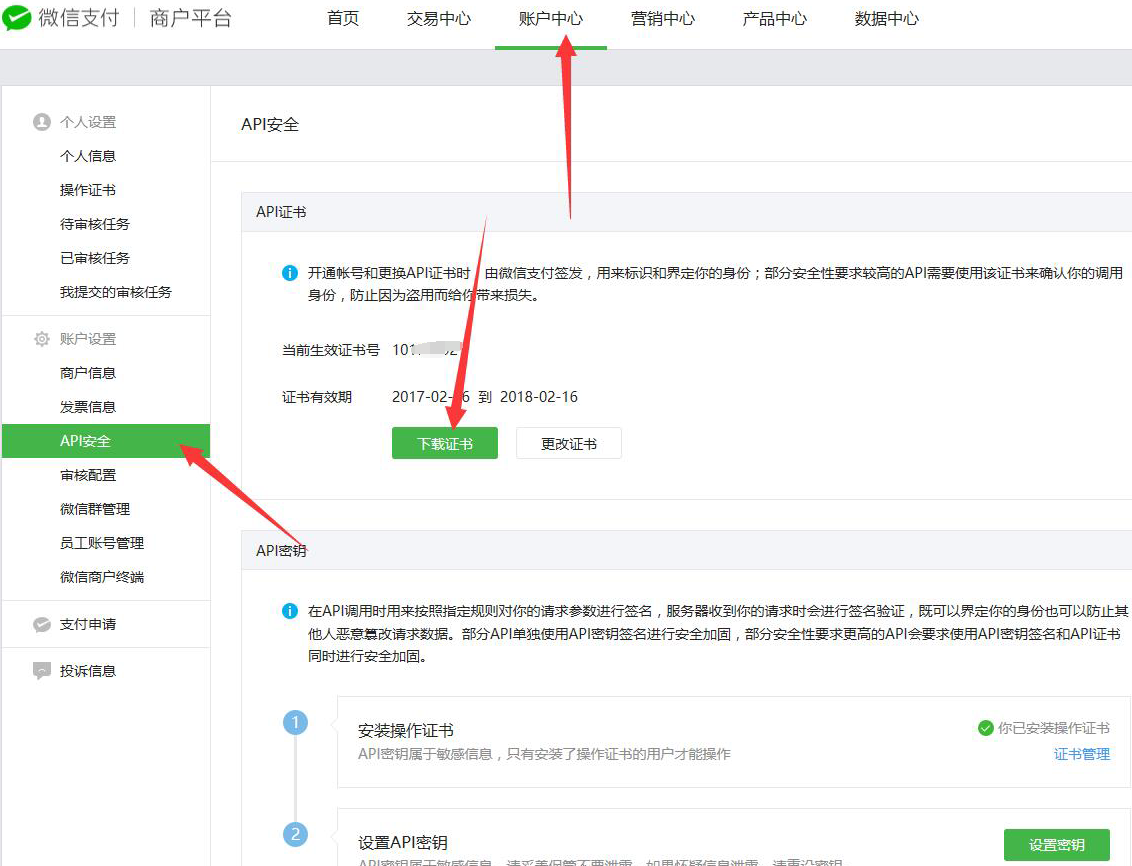Screen dimensions: 1132x866
Task: Open the 首页 tab
Action: [343, 19]
